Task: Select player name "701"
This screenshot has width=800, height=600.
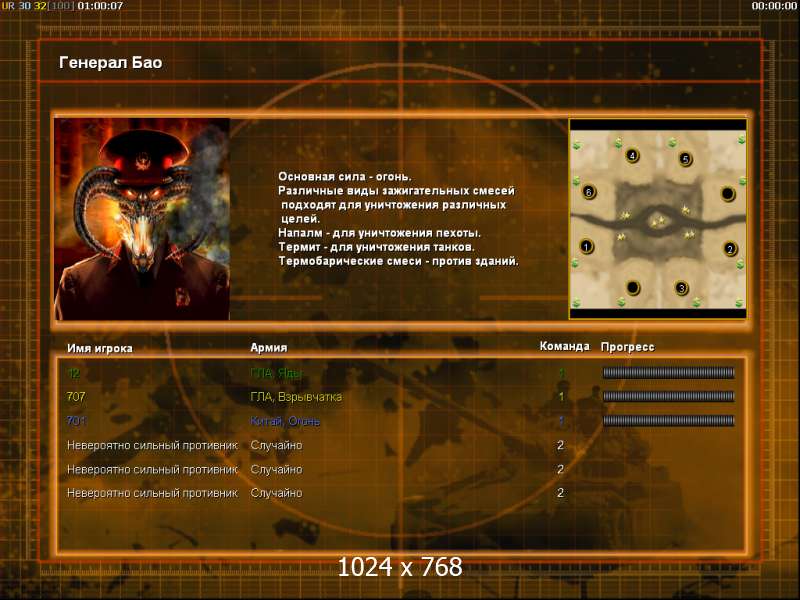Action: [76, 421]
